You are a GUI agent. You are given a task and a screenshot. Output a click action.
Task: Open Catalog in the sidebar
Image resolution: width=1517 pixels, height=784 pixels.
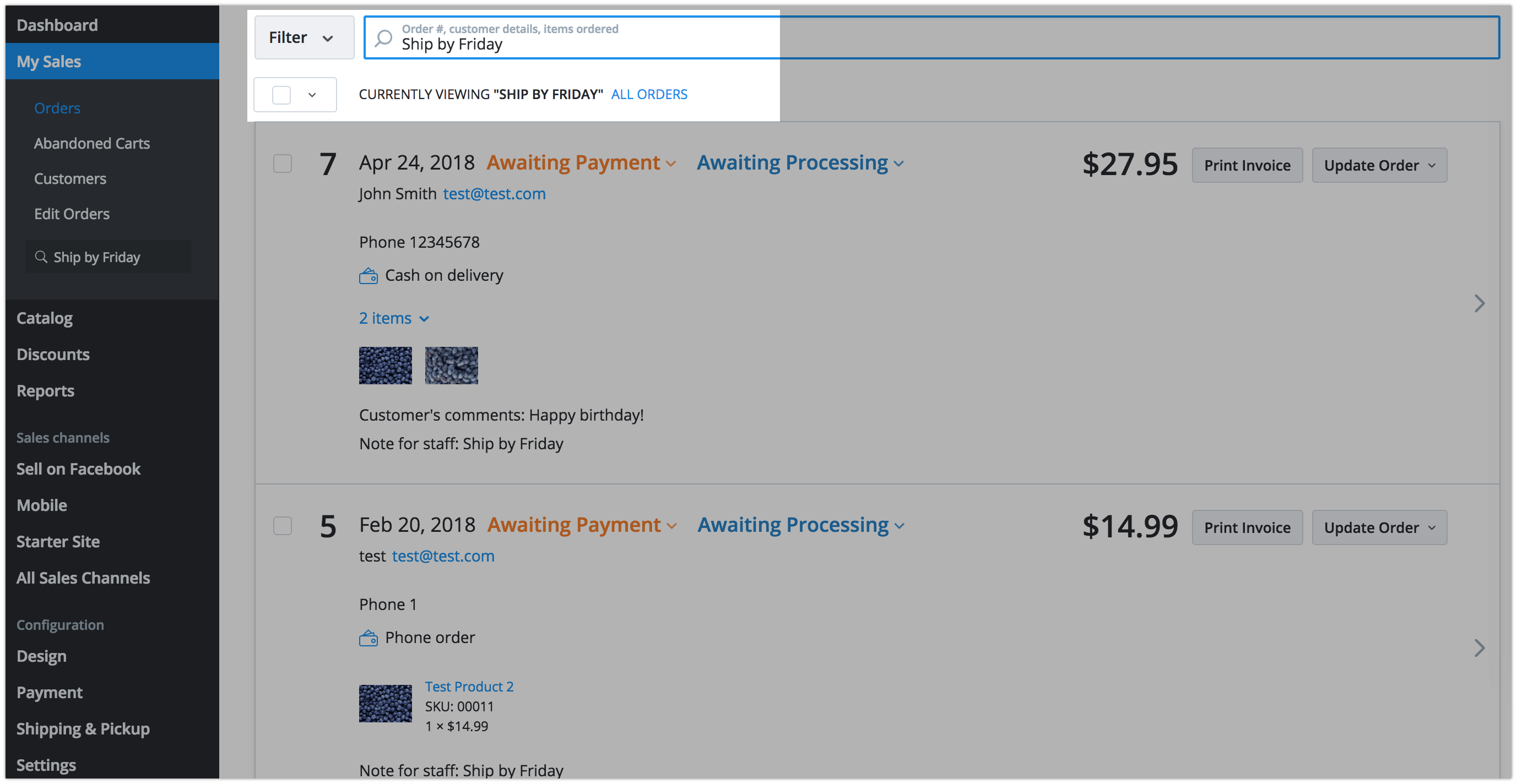[45, 318]
